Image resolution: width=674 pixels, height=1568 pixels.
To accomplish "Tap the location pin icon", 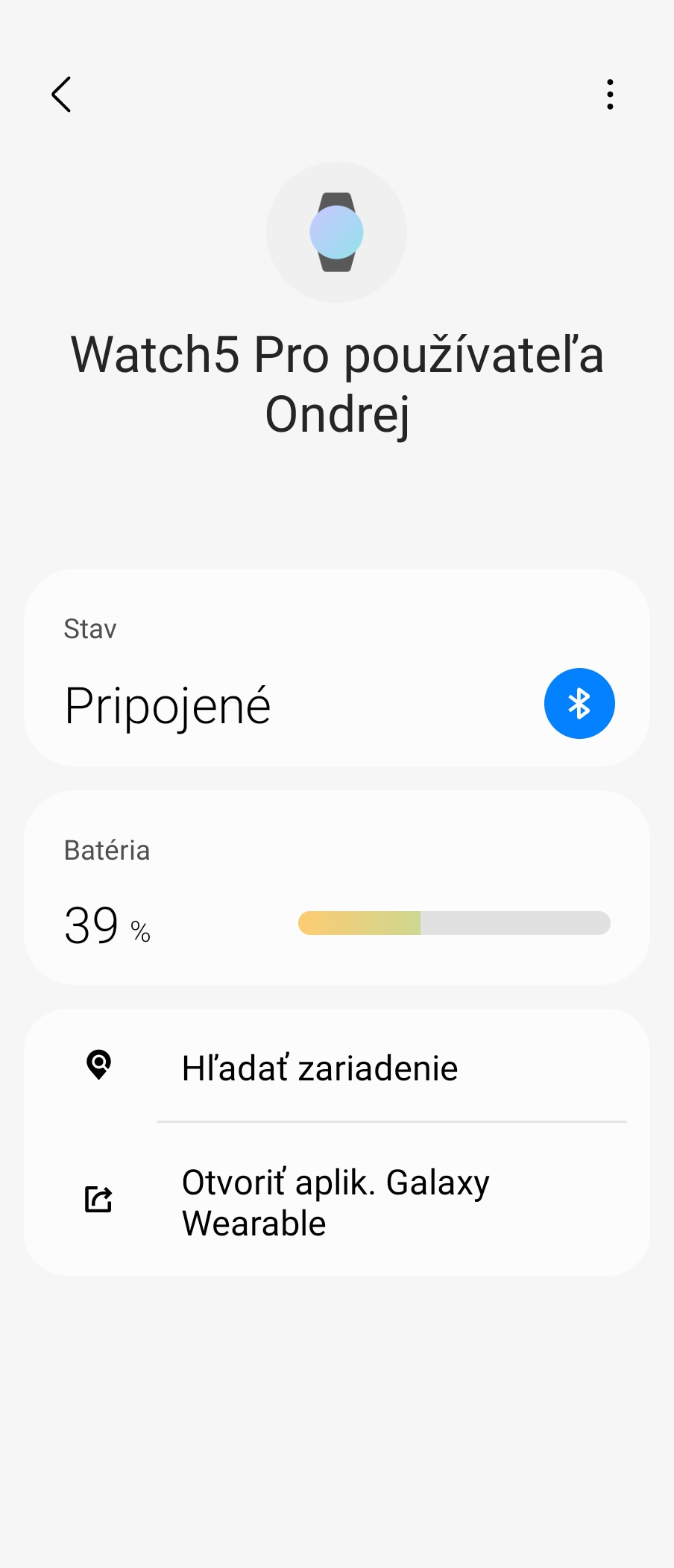I will click(98, 1065).
